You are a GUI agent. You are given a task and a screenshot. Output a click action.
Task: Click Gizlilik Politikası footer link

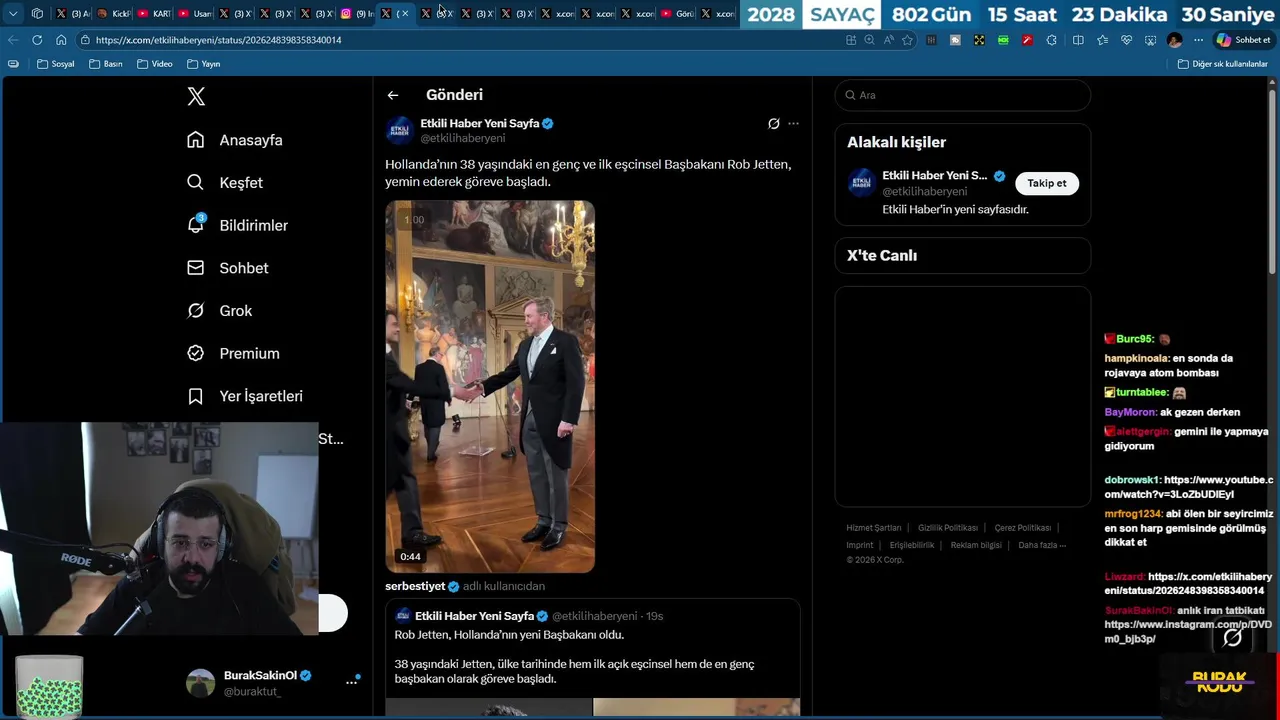coord(948,528)
